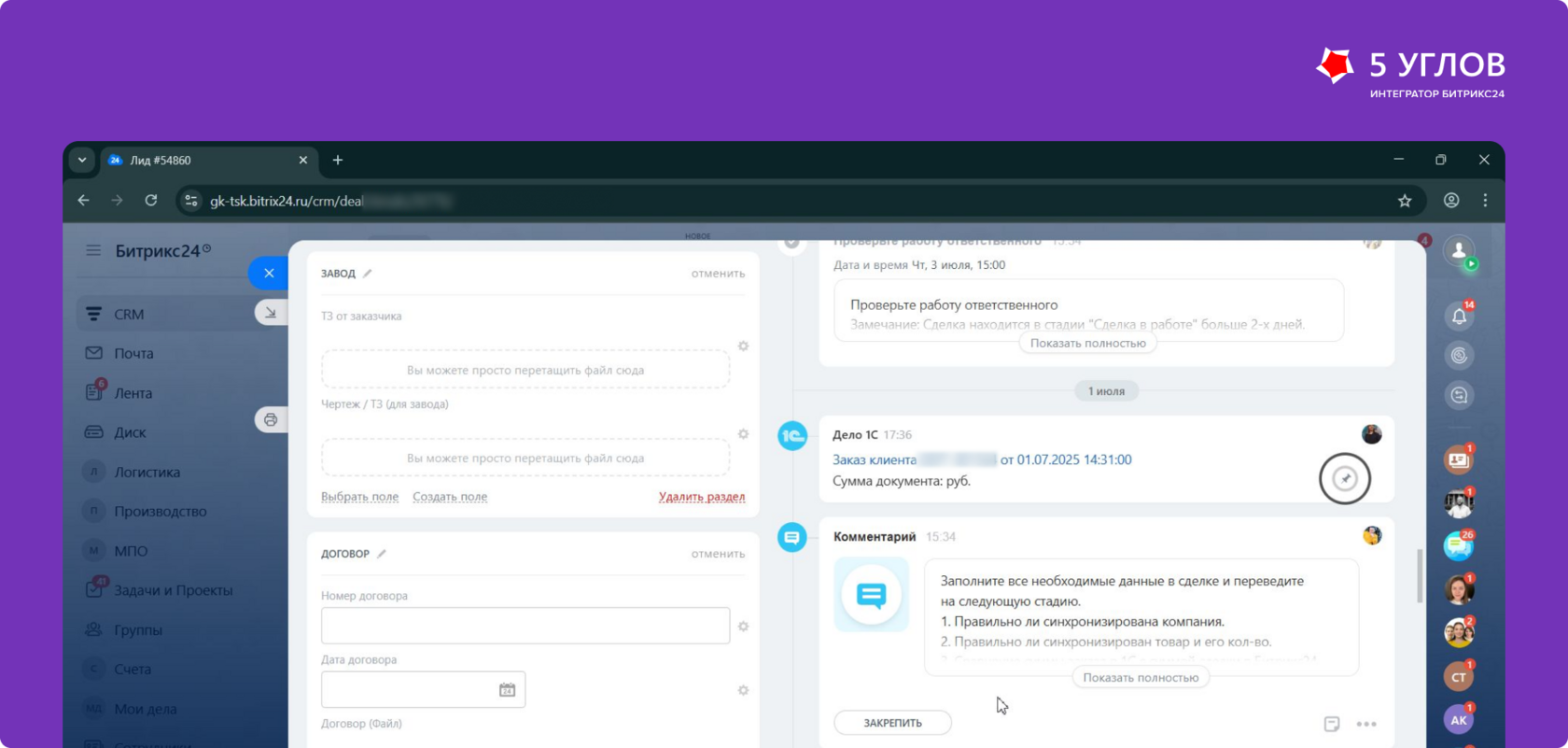Edit the ЗАВОД section title pencil icon
This screenshot has width=1568, height=748.
click(368, 274)
